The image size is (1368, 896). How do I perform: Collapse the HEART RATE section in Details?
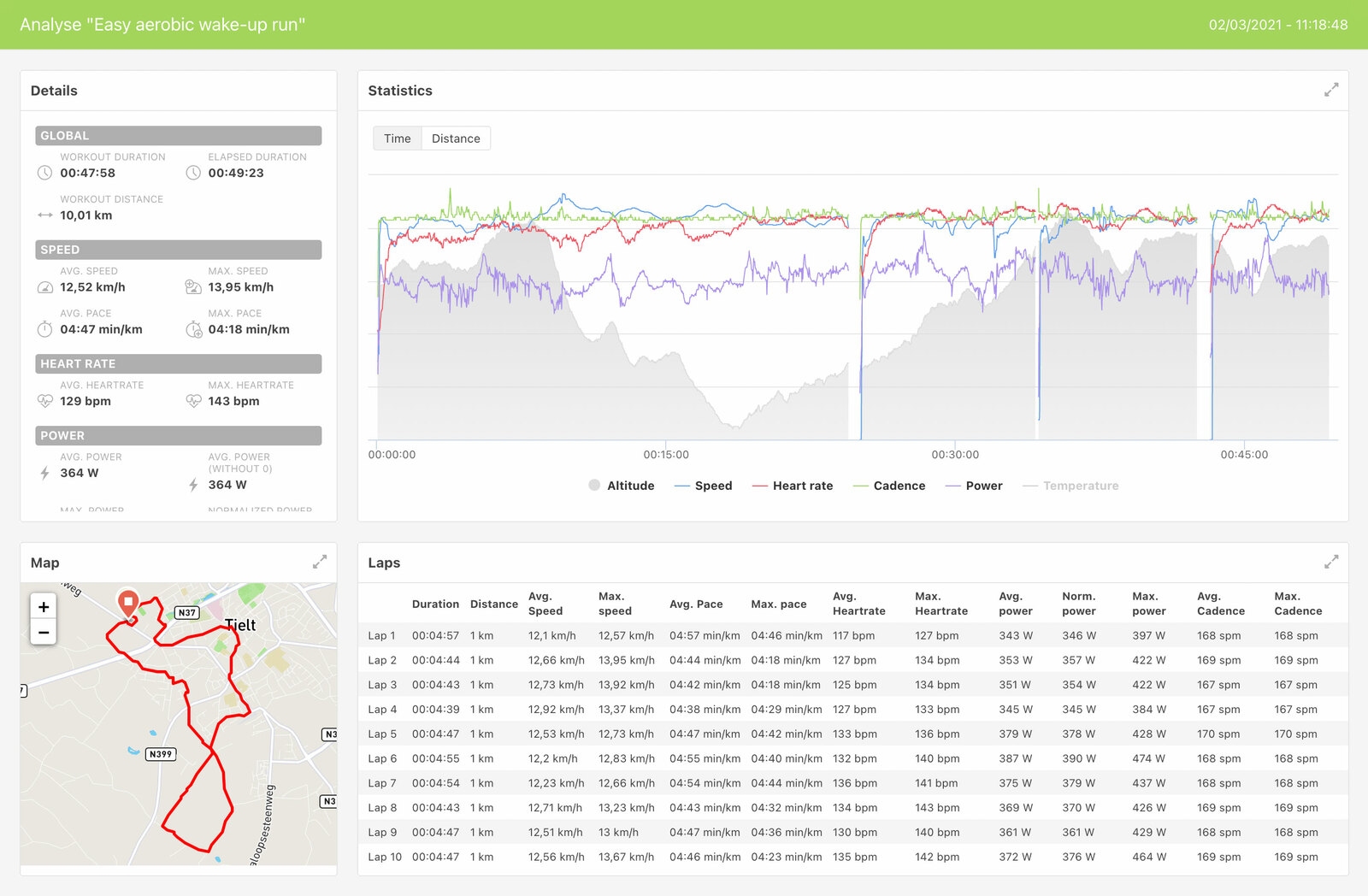[x=177, y=363]
